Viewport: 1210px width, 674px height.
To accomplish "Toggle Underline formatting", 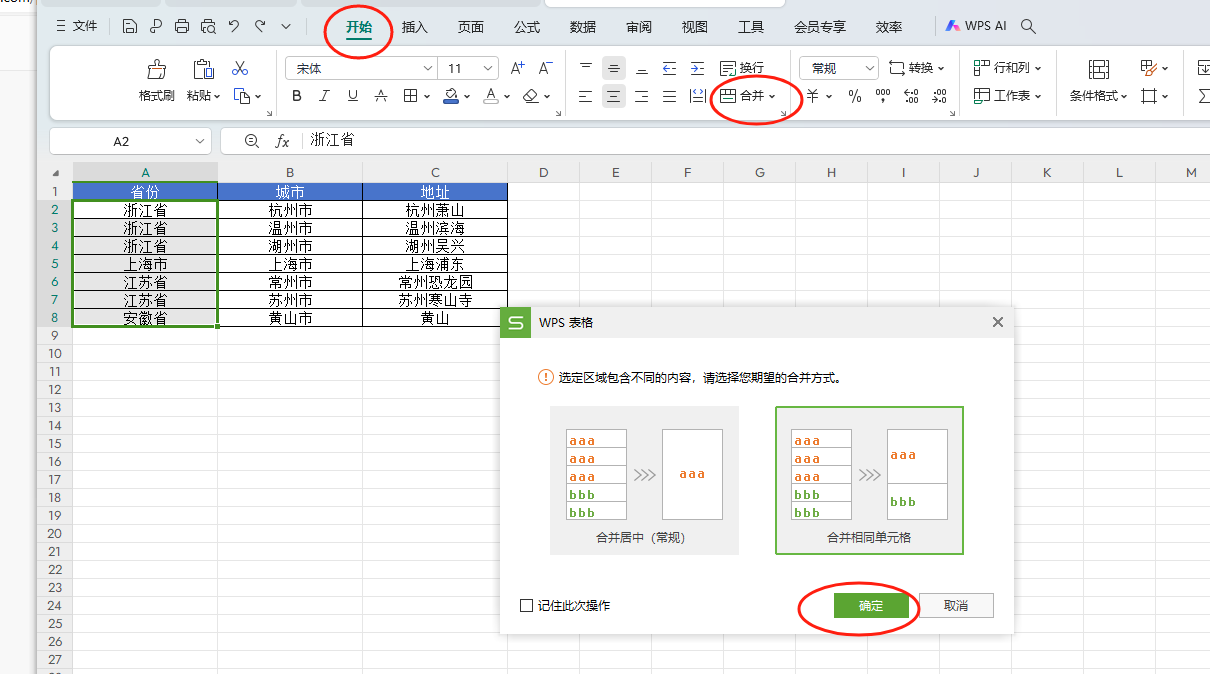I will pos(352,96).
